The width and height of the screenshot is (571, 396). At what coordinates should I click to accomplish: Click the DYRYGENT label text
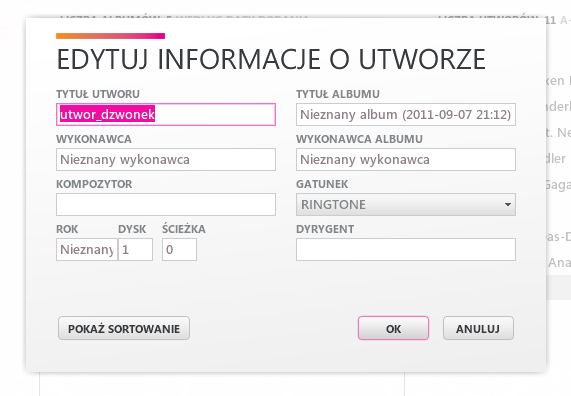(x=325, y=229)
